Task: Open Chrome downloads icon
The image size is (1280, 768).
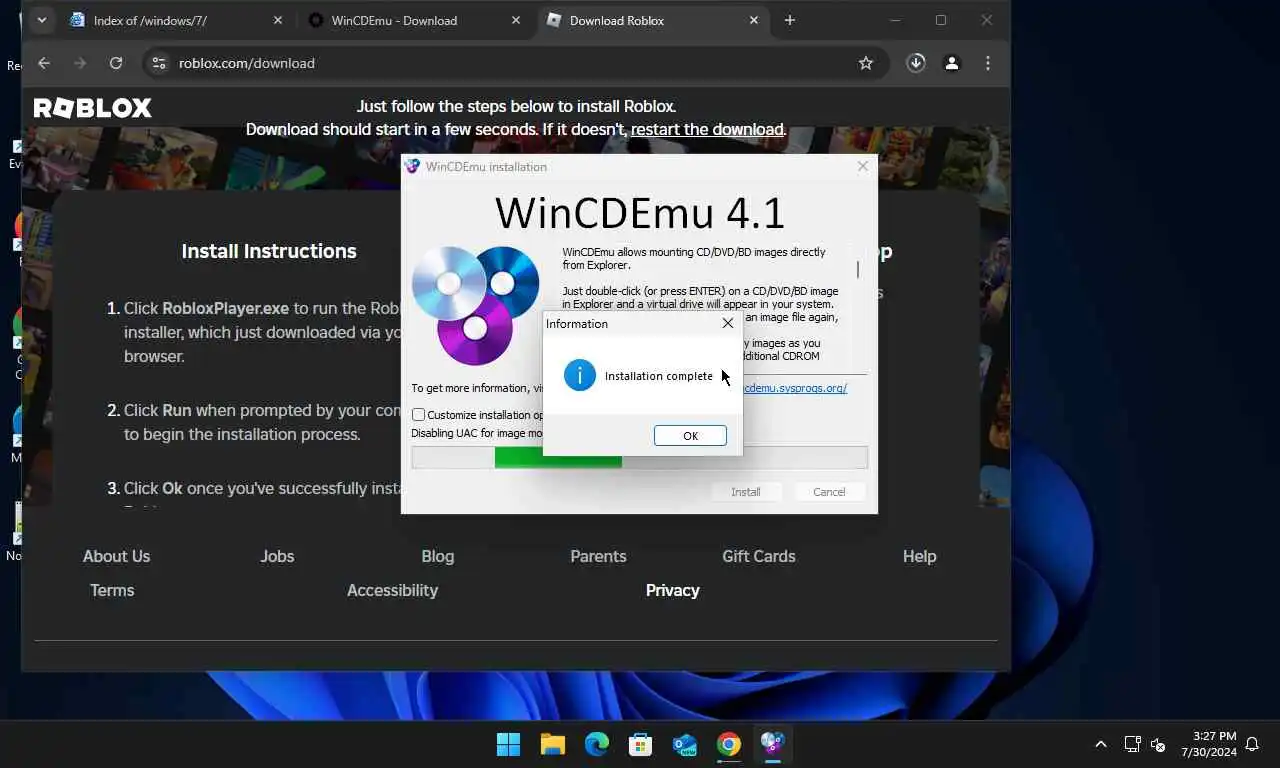Action: (x=916, y=63)
